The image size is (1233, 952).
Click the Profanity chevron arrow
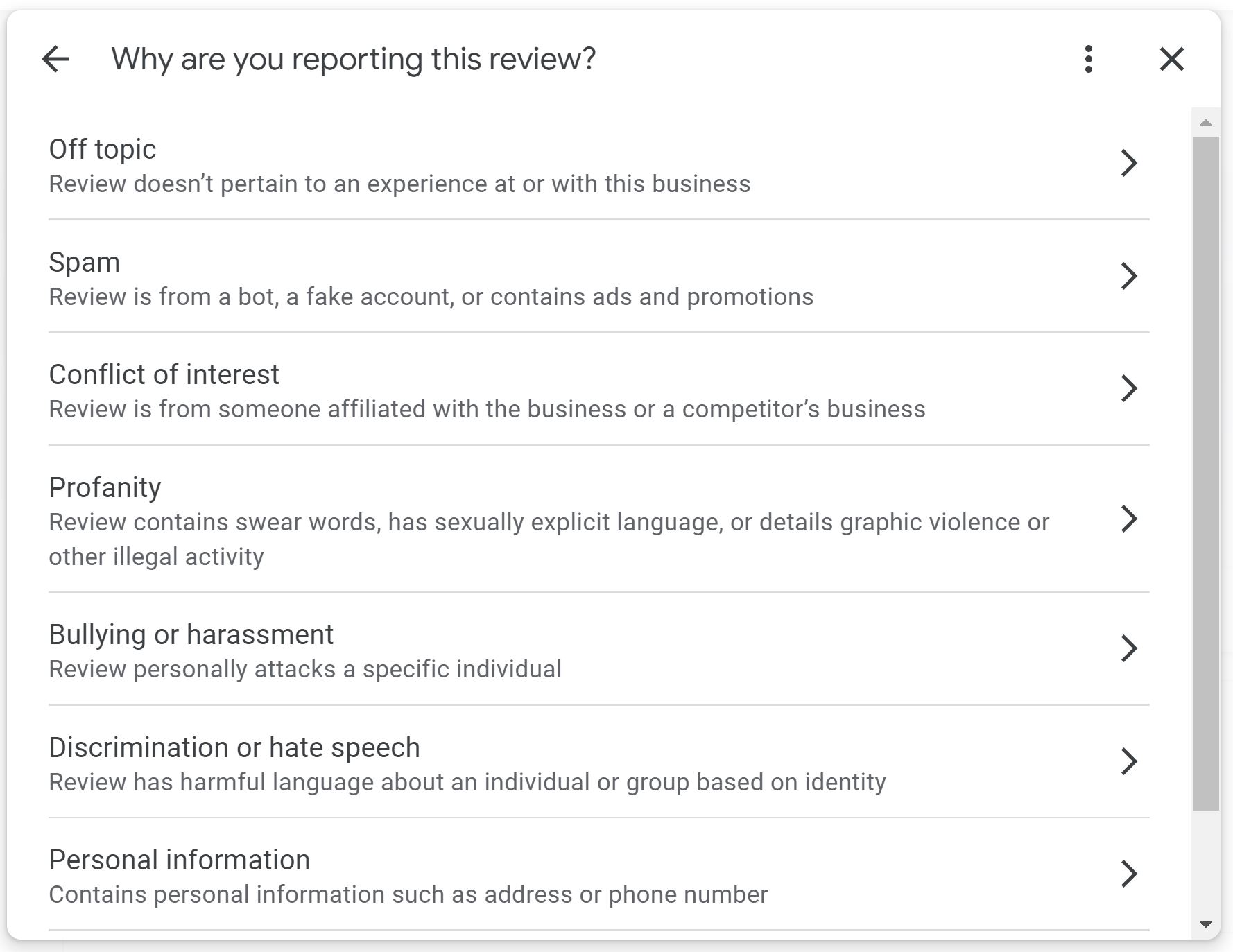(1129, 519)
